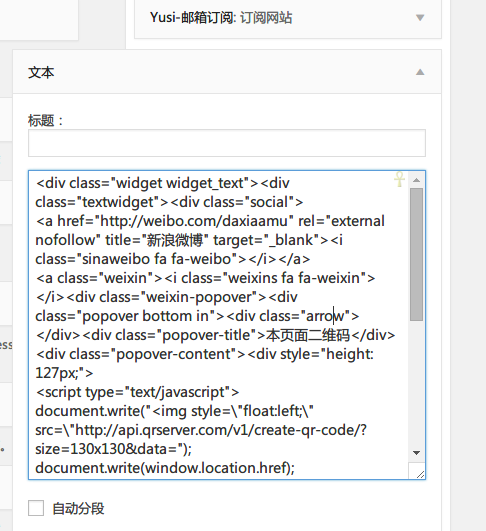Open the Yusi-邮箱订阅: 订阅网站 widget title

[x=221, y=18]
